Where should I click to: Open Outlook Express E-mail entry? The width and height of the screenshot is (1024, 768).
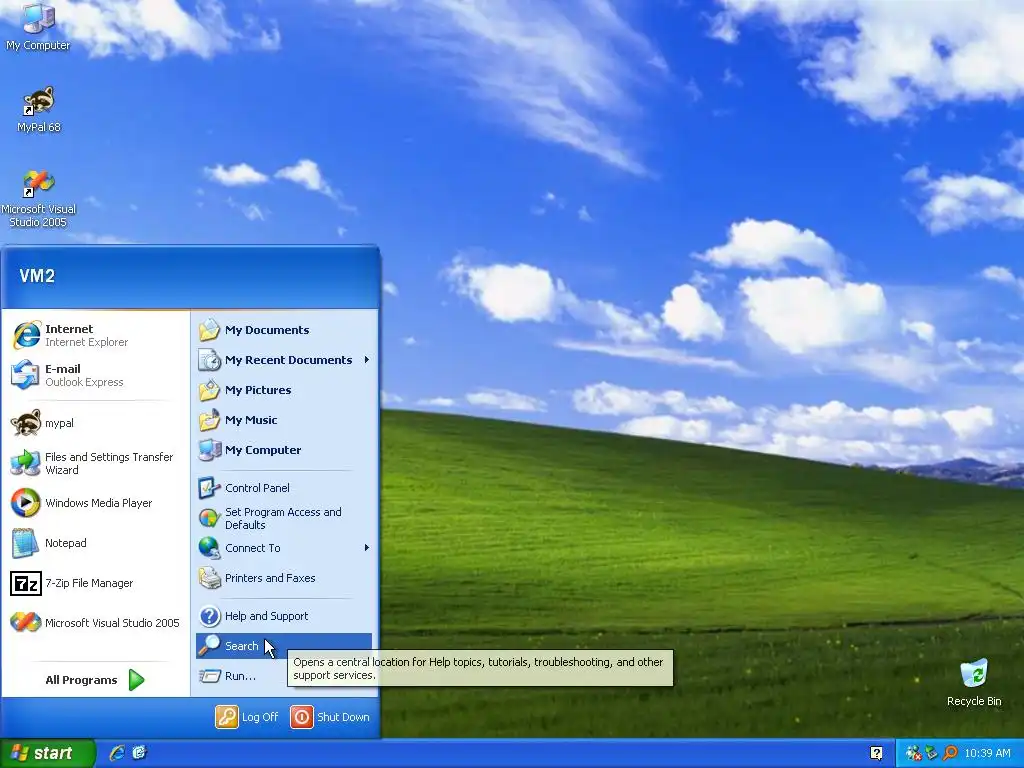[x=96, y=375]
